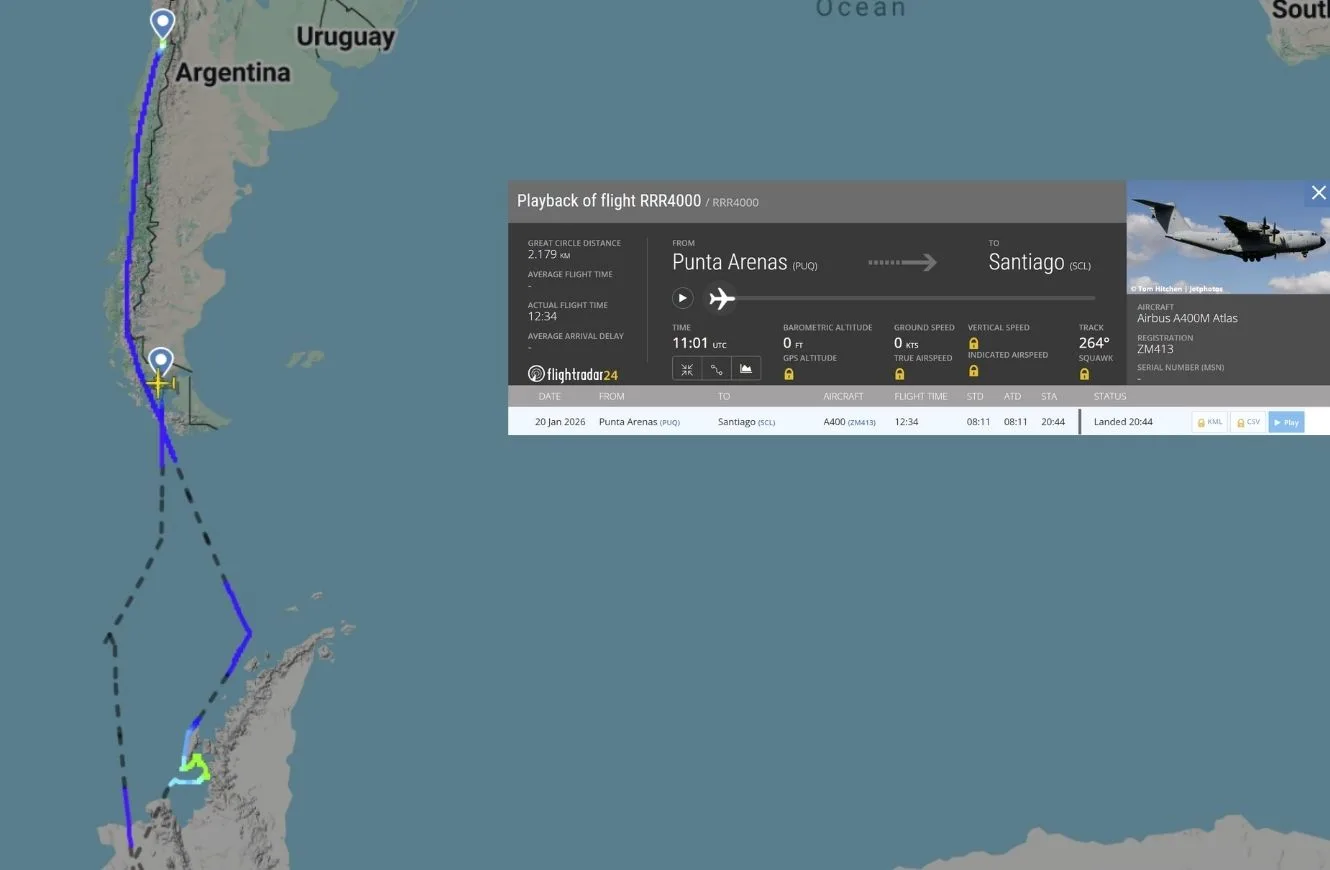Click the minimize-to-corners arrows icon below TIME
The height and width of the screenshot is (870, 1330).
687,369
